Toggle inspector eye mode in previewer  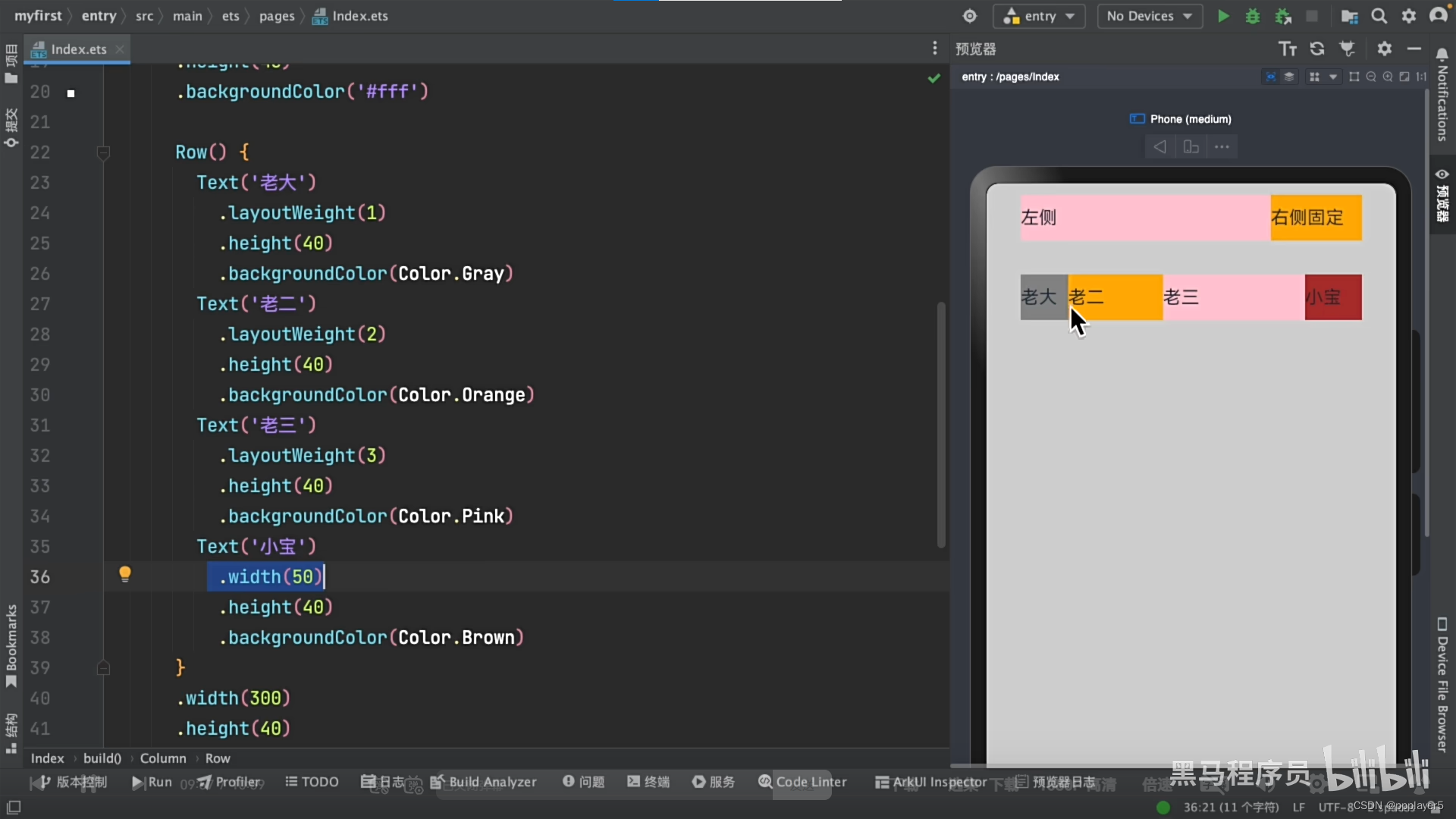pos(1271,77)
